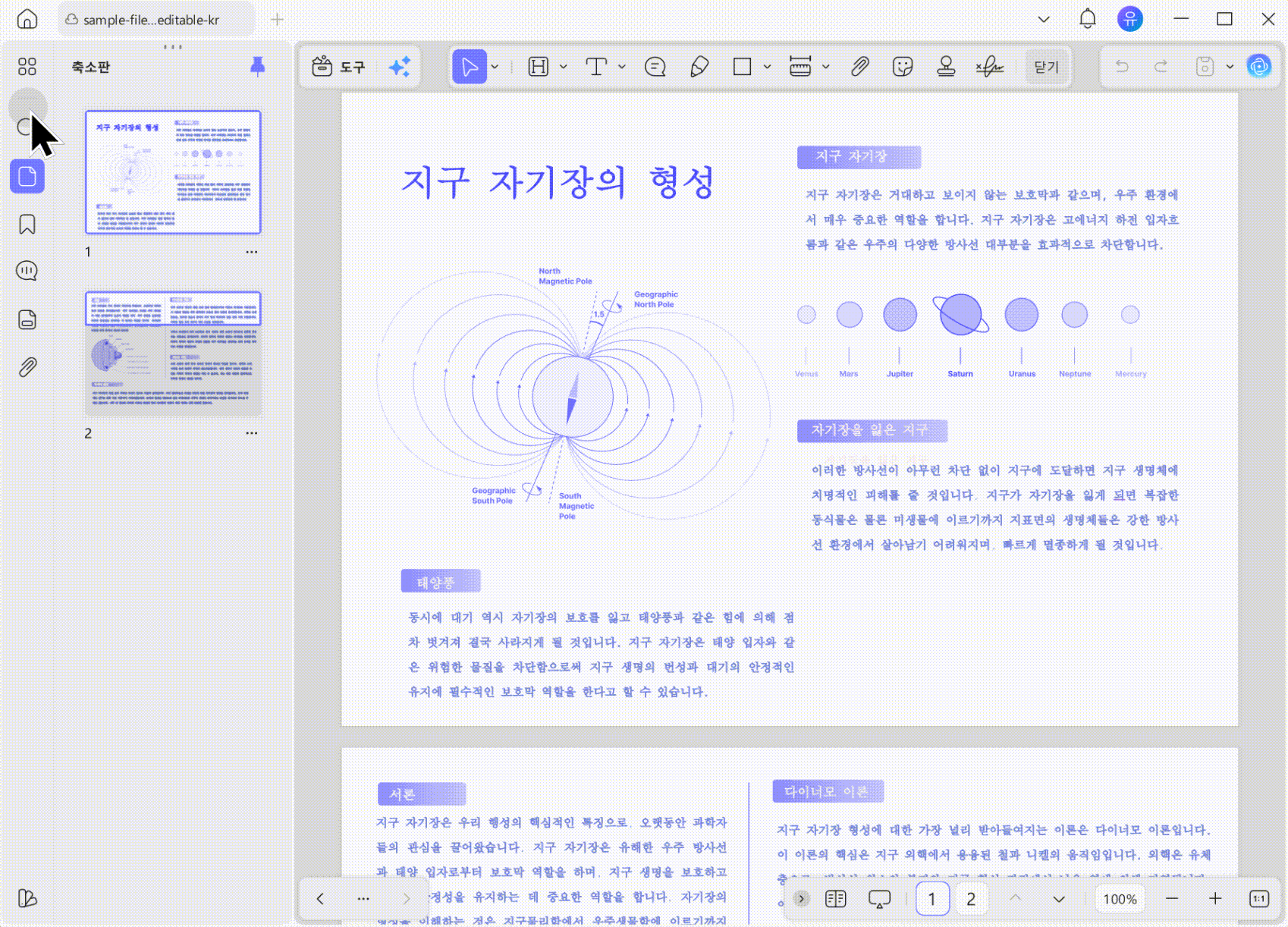This screenshot has width=1288, height=927.
Task: Select the highlight text tool
Action: tap(539, 67)
